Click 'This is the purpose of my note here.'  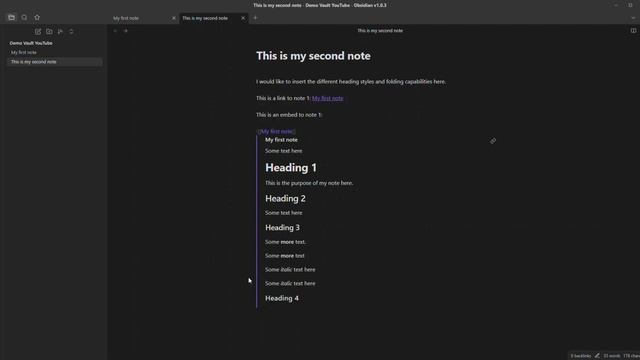pyautogui.click(x=309, y=183)
